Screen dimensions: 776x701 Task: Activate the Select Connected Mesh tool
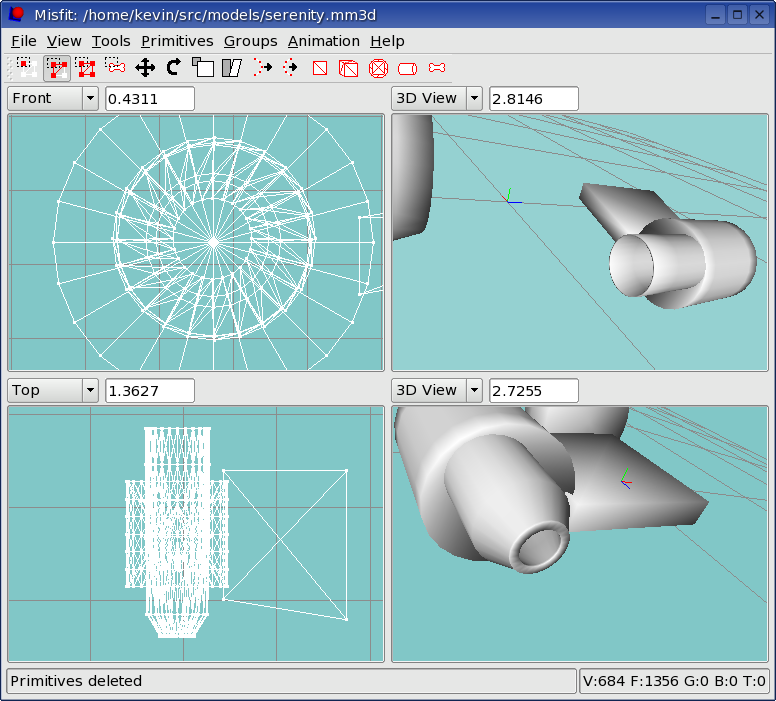point(86,68)
